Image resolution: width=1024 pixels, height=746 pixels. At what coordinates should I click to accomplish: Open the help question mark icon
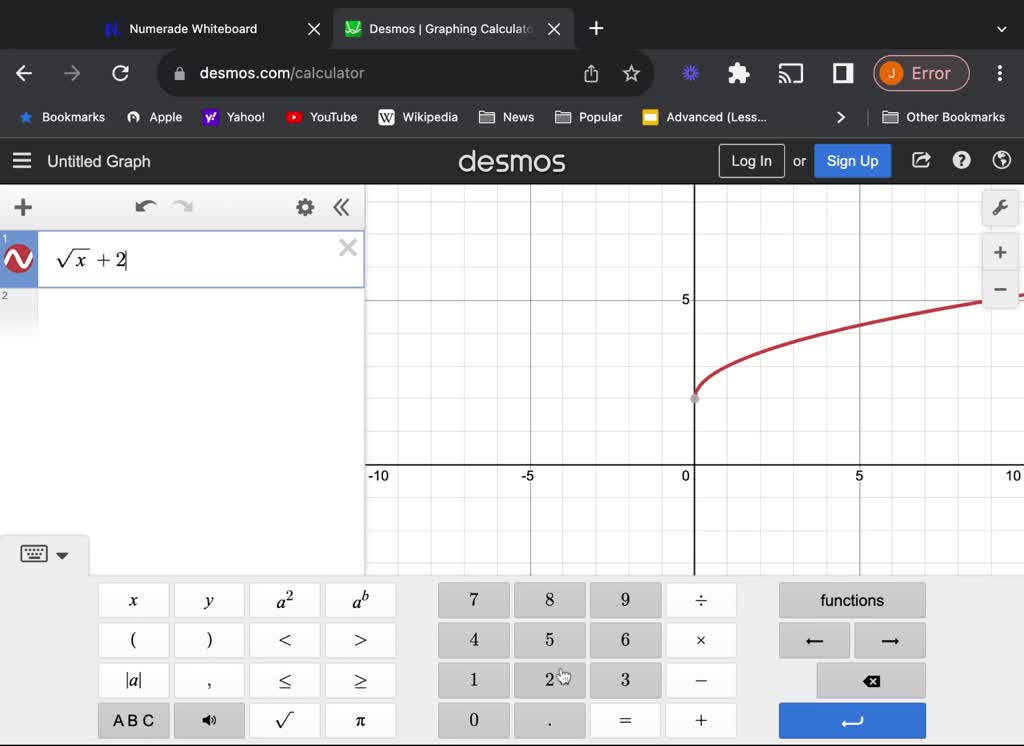click(961, 160)
